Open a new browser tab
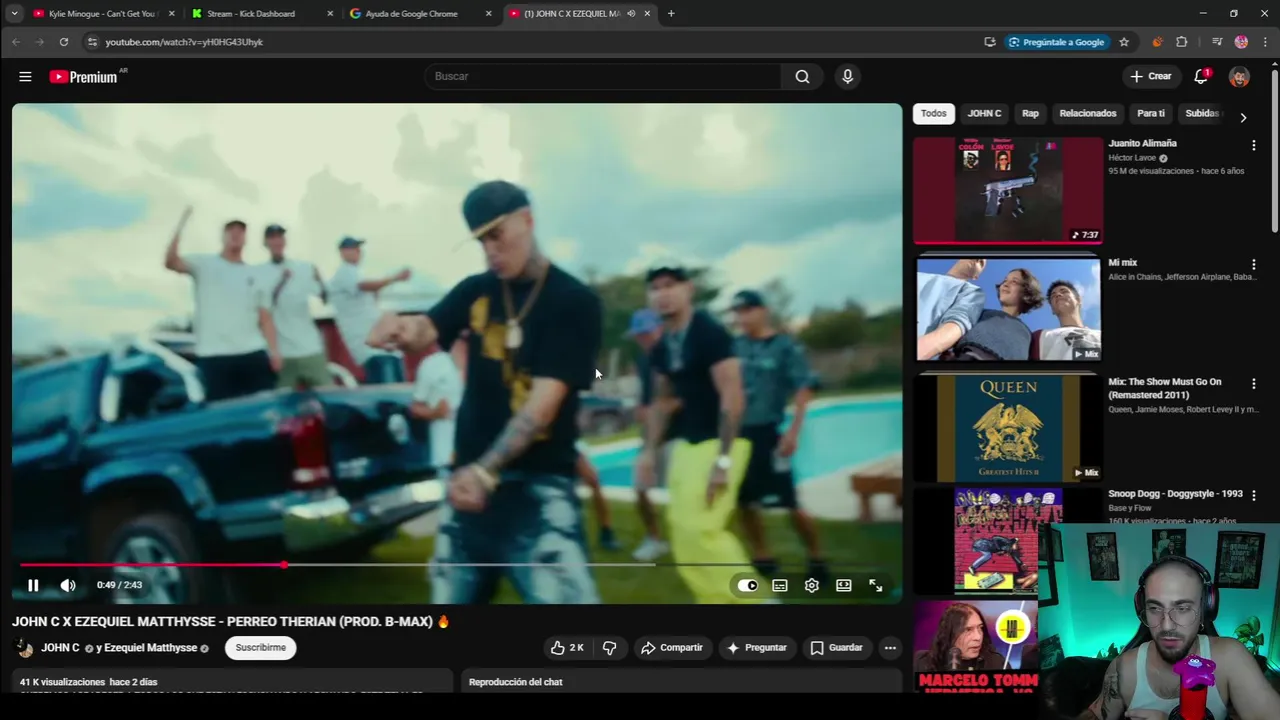Screen dimensions: 1280x720 (x=671, y=14)
